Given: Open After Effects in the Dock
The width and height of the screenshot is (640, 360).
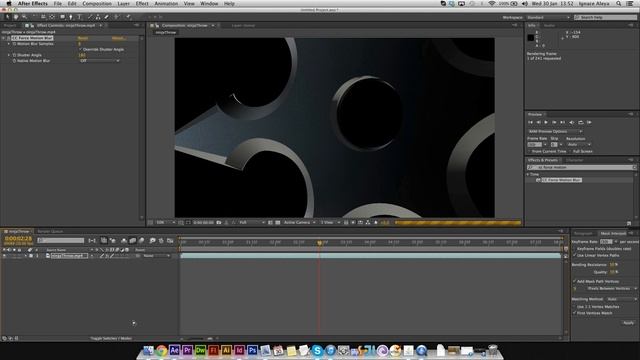Looking at the screenshot, I should point(174,350).
